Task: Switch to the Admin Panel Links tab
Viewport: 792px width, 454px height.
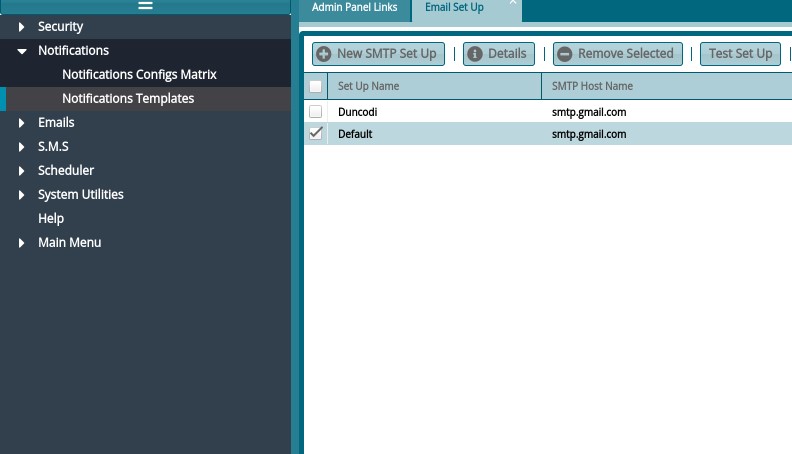Action: 357,8
